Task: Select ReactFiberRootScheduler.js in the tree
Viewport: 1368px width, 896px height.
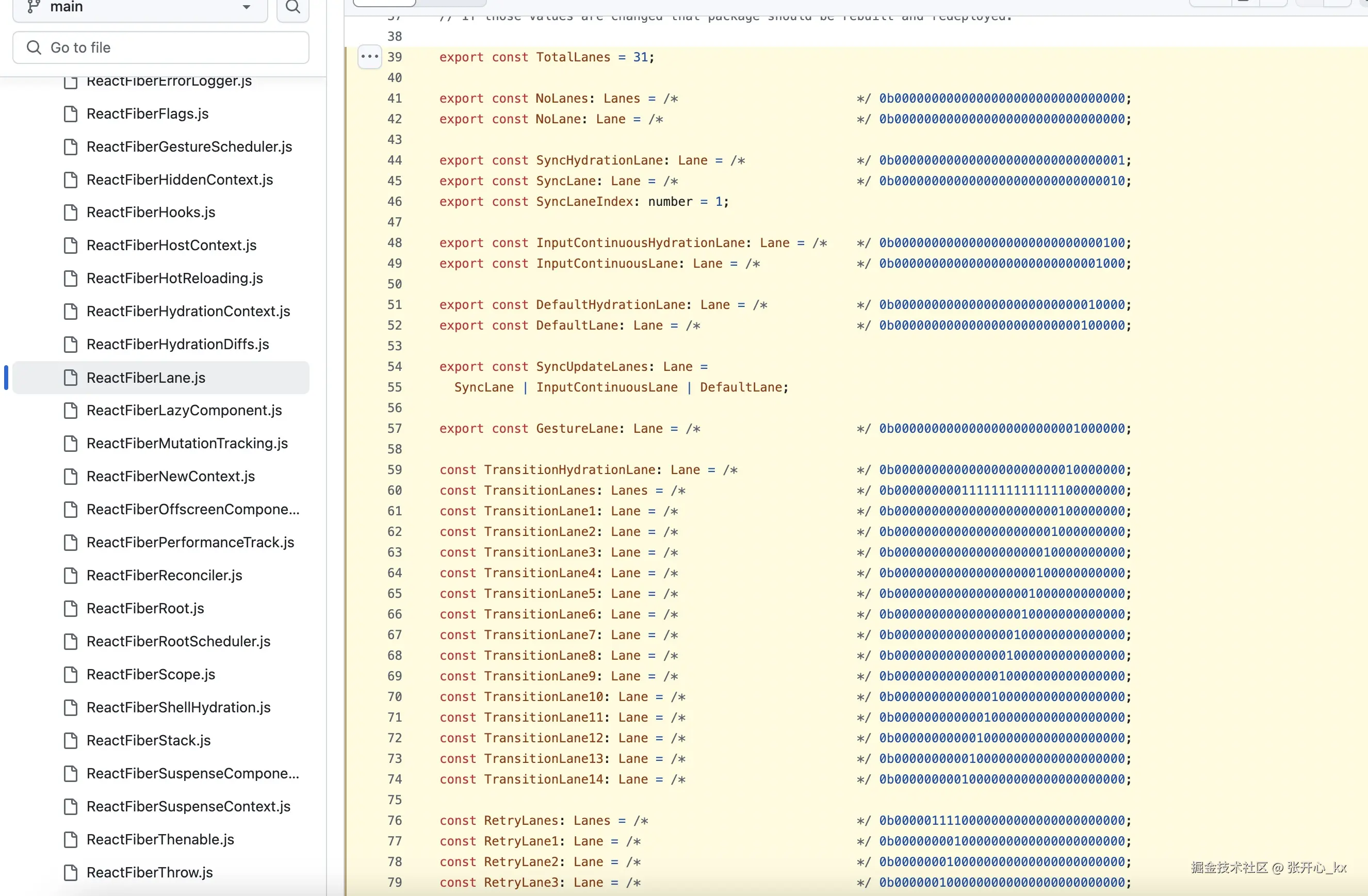Action: point(178,641)
